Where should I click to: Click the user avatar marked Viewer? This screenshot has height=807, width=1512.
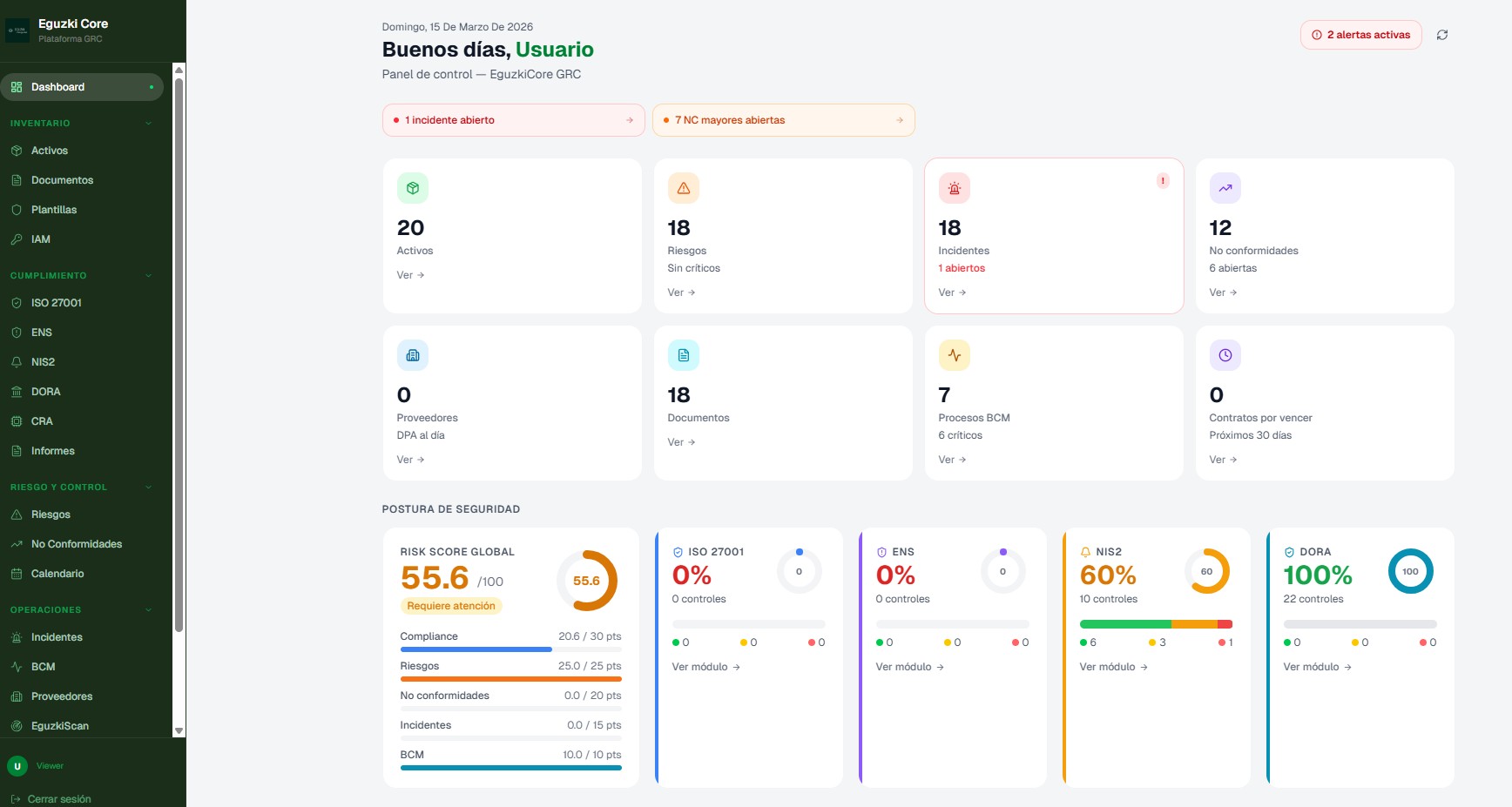tap(18, 766)
